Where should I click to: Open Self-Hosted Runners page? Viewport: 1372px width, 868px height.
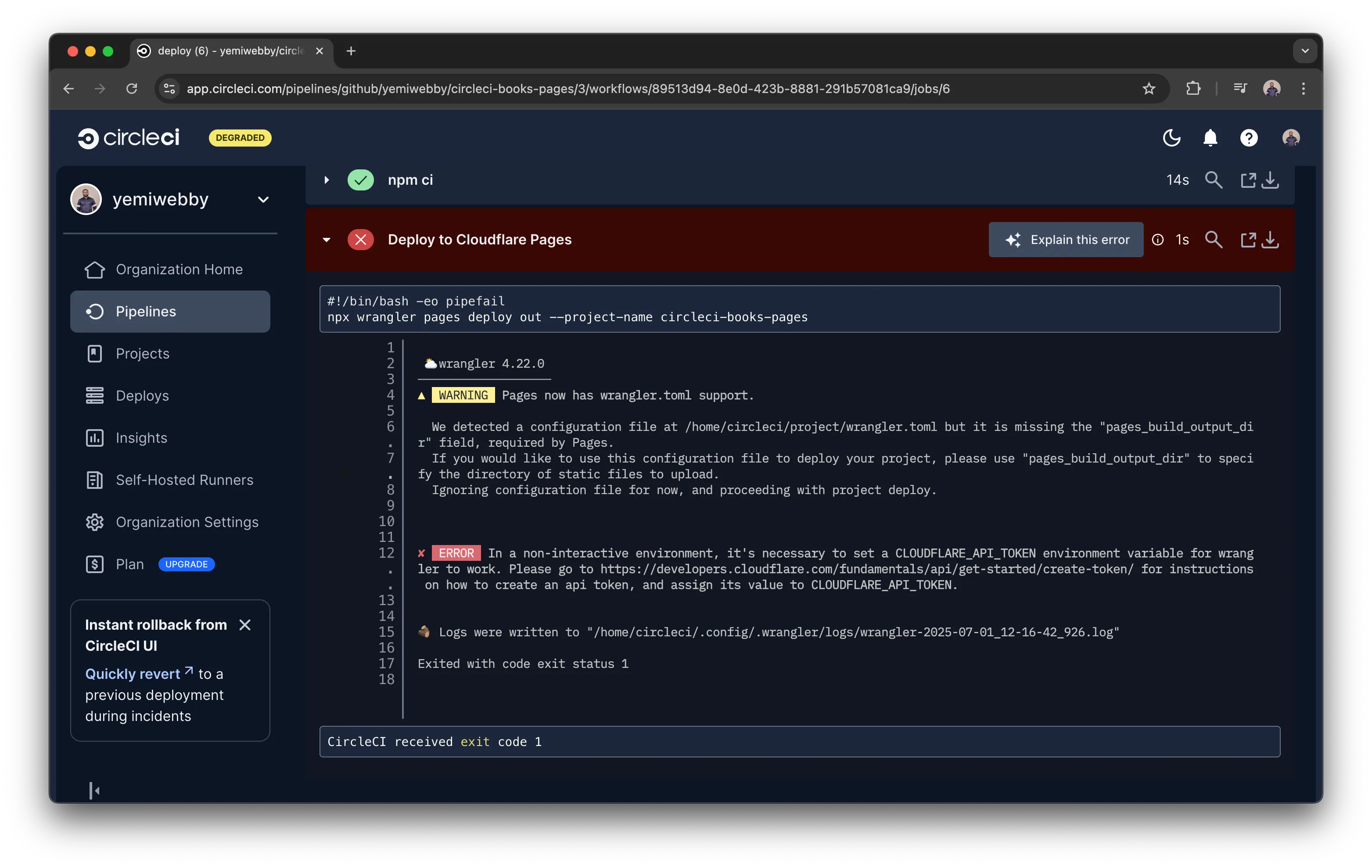[170, 480]
